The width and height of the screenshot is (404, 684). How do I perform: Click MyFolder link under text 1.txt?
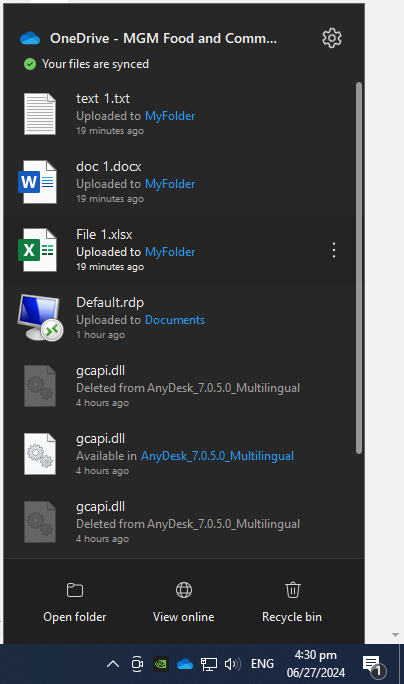click(170, 116)
